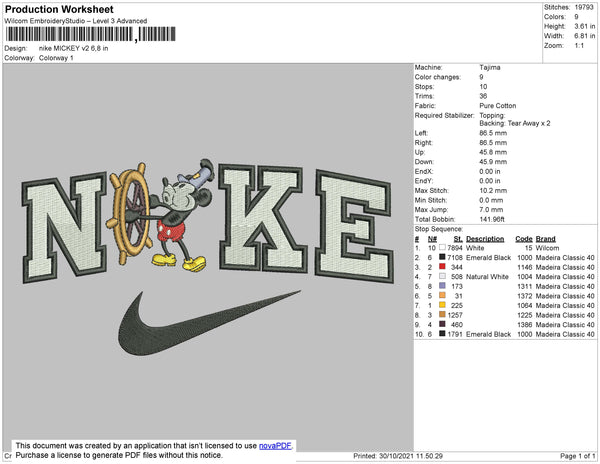Click the Down value '45.9 mm'
The height and width of the screenshot is (464, 600).
pos(493,162)
